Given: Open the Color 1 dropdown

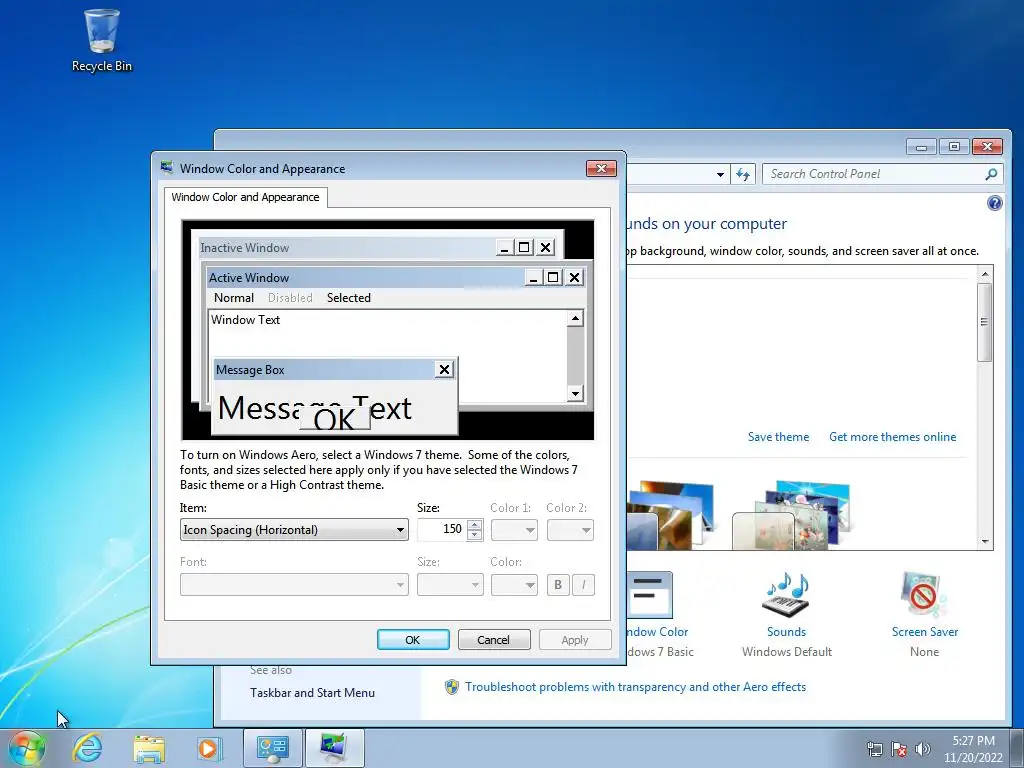Looking at the screenshot, I should [514, 530].
